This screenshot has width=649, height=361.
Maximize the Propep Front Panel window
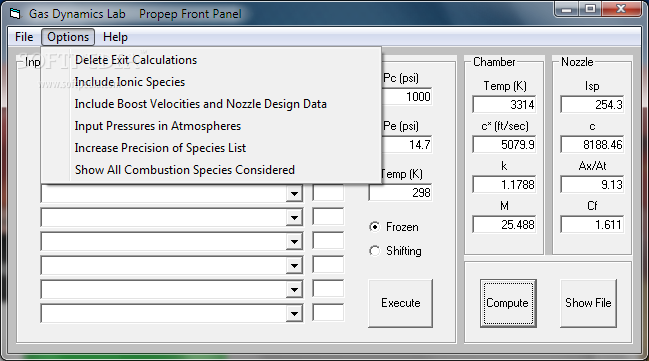590,9
